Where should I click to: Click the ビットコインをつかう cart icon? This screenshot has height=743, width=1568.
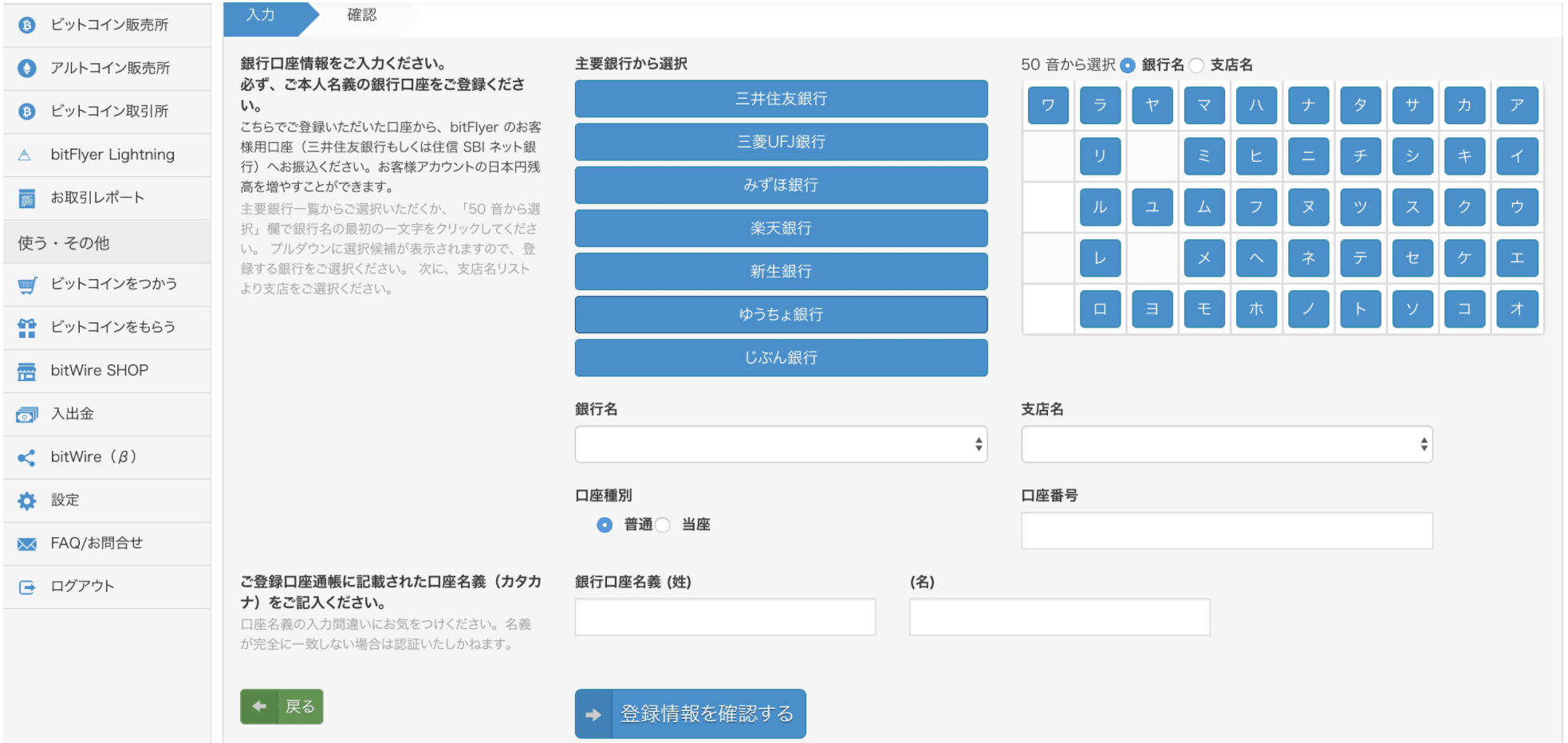coord(27,285)
